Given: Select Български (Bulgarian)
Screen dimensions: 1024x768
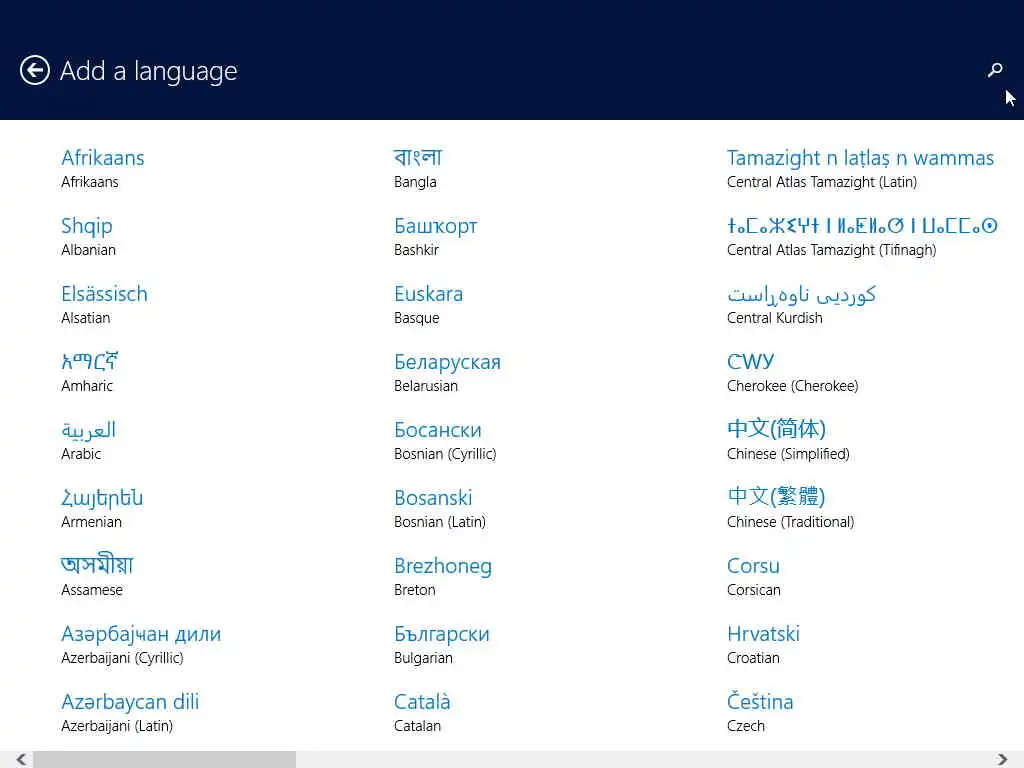Looking at the screenshot, I should point(442,644).
